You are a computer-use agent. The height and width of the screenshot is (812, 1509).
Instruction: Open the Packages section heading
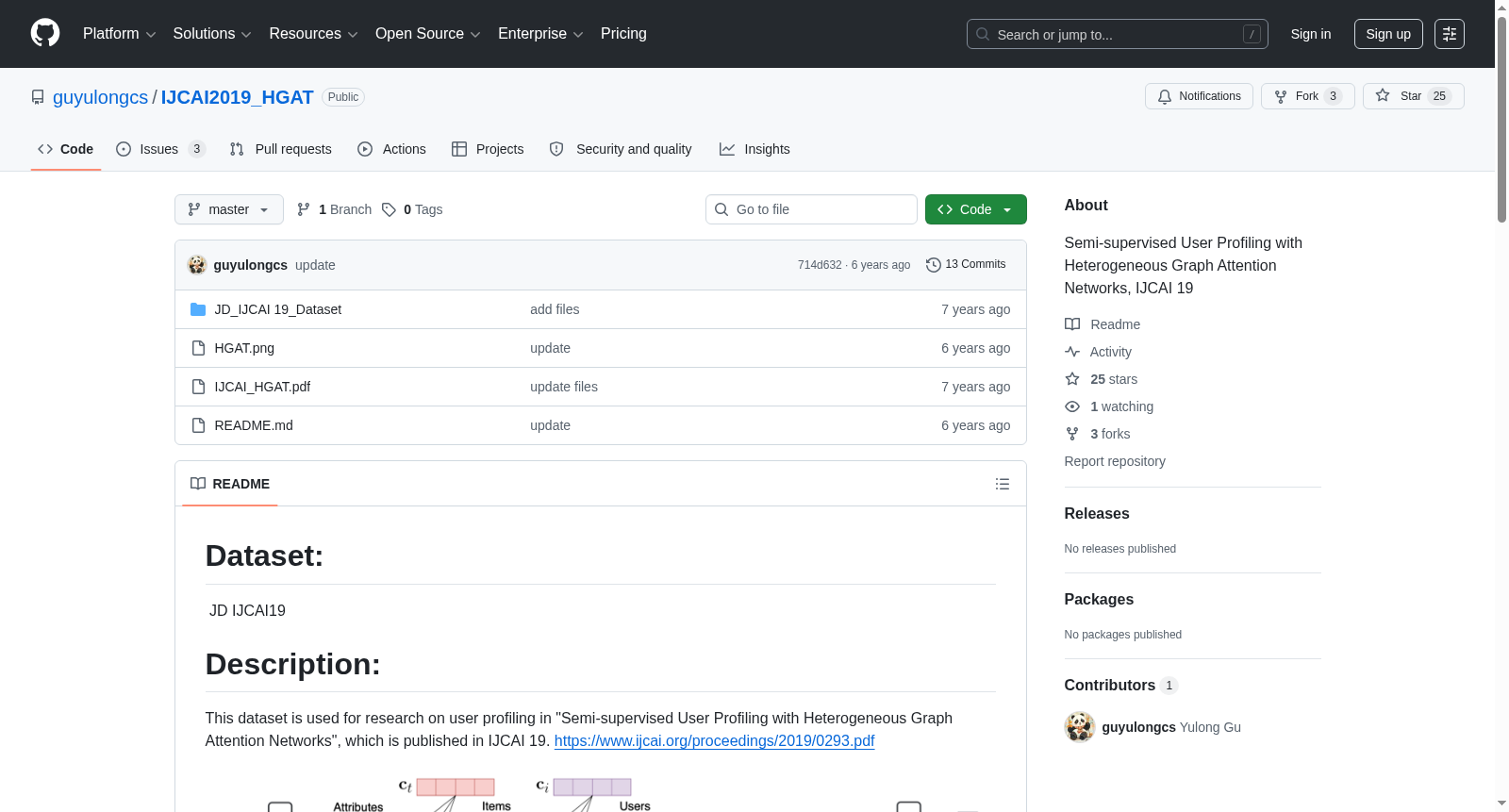(1099, 600)
